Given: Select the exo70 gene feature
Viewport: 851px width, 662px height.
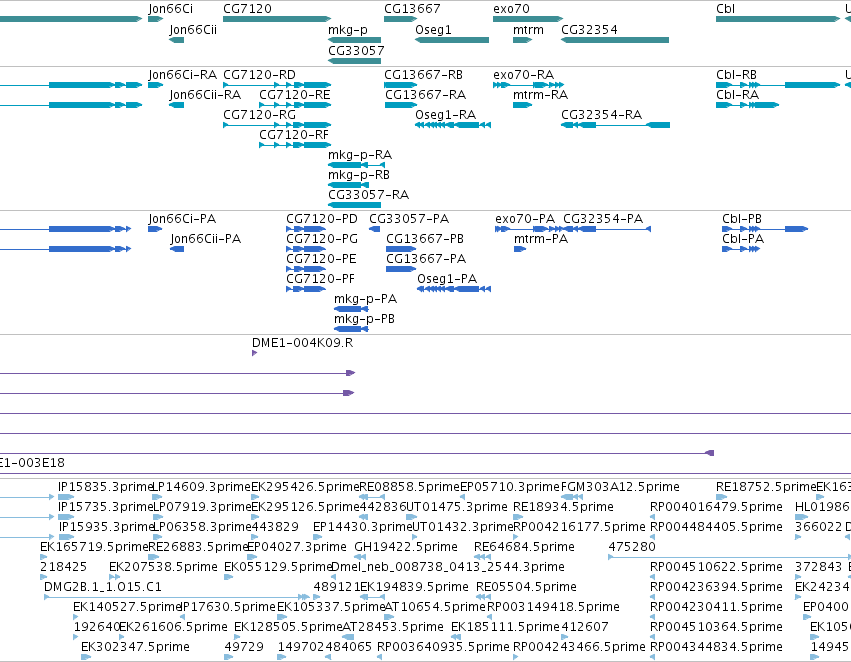Looking at the screenshot, I should click(x=528, y=19).
